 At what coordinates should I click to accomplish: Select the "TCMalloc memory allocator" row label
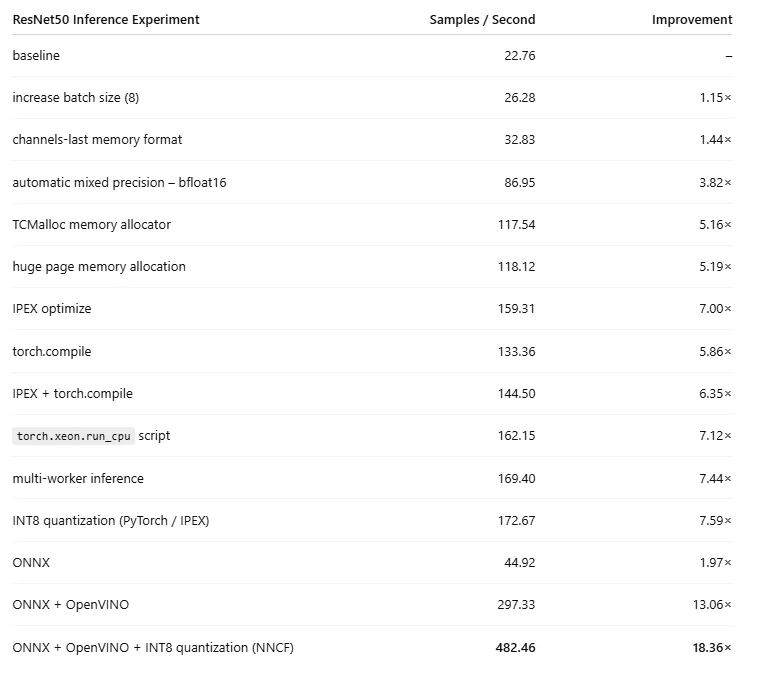(91, 225)
